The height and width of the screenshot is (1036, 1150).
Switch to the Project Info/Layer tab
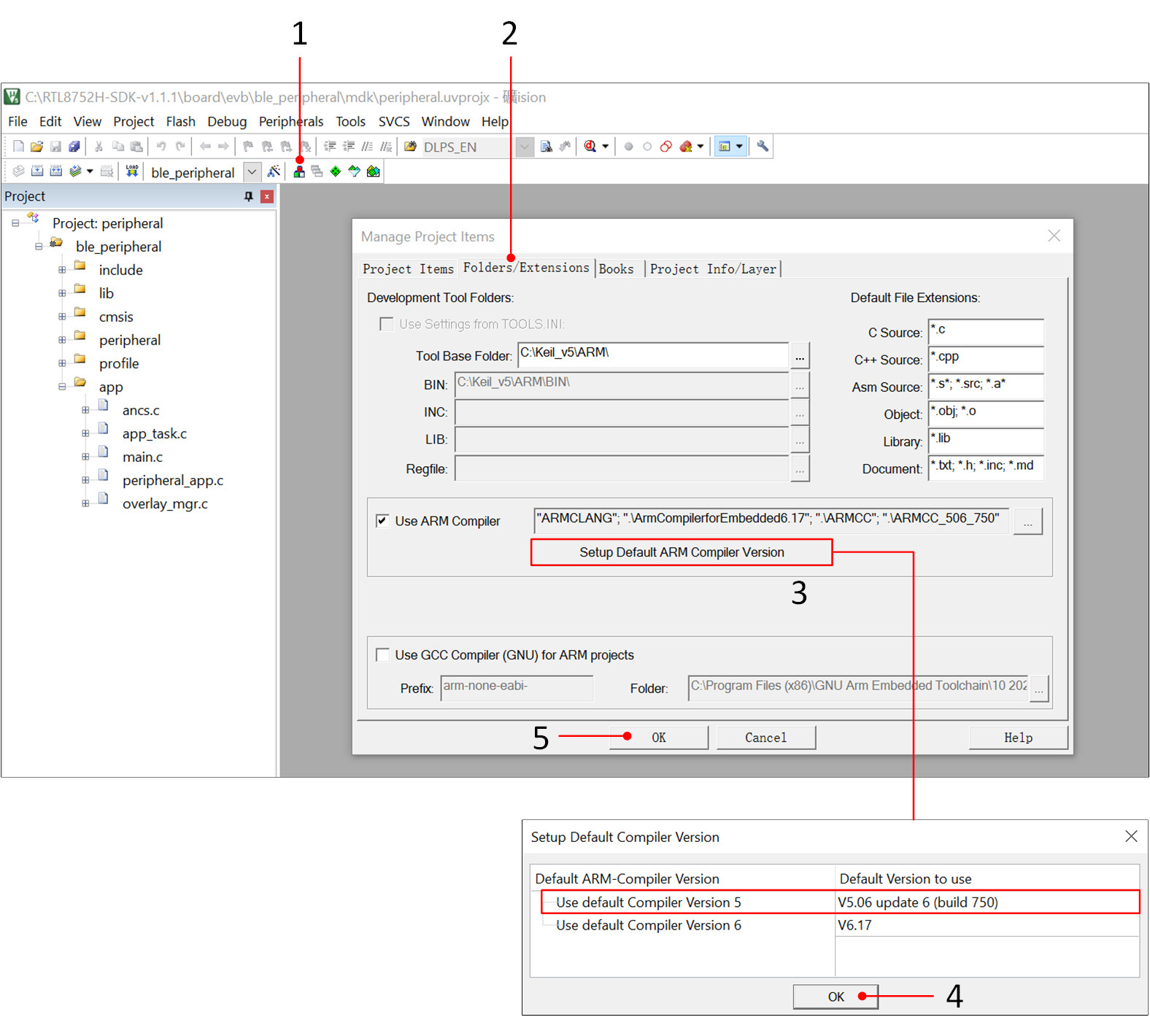713,269
